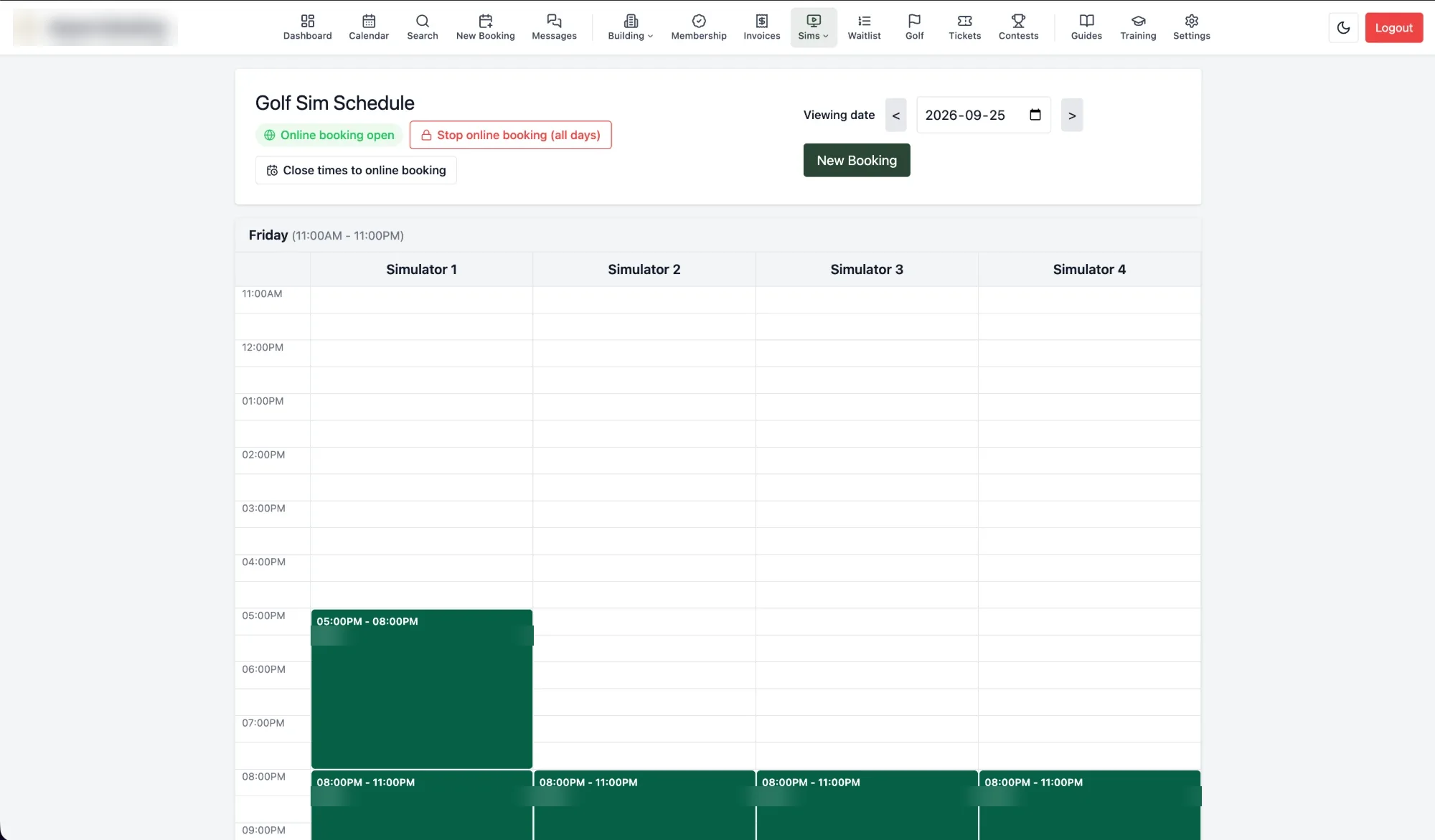Click Close times to online booking
The image size is (1435, 840).
(356, 170)
